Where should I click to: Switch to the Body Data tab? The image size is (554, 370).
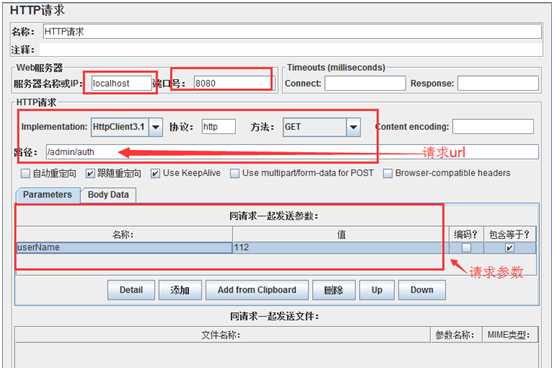pos(108,195)
